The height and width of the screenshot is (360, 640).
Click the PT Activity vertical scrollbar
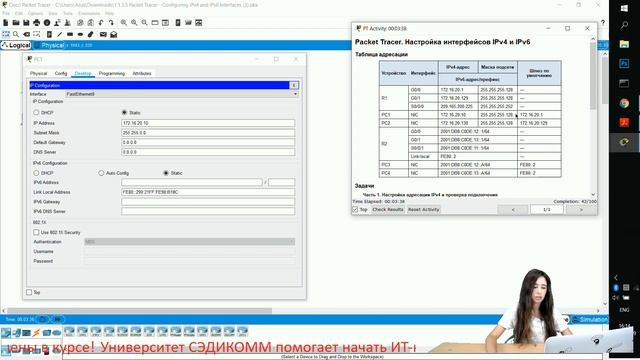click(593, 75)
